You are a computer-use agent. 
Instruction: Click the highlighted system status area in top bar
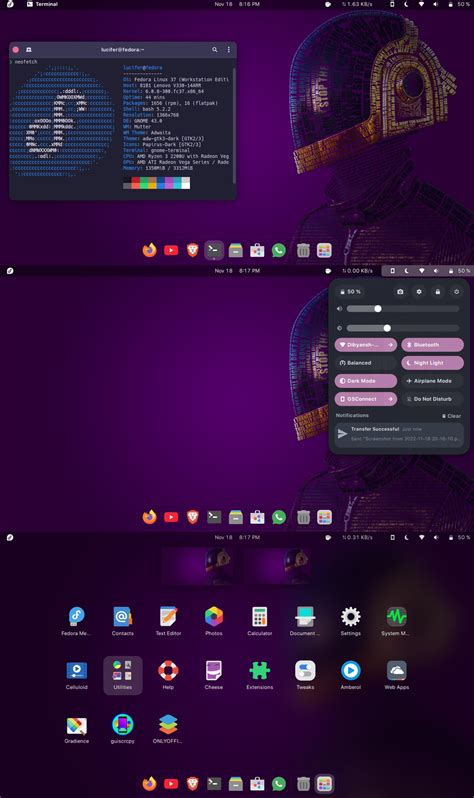coord(427,271)
